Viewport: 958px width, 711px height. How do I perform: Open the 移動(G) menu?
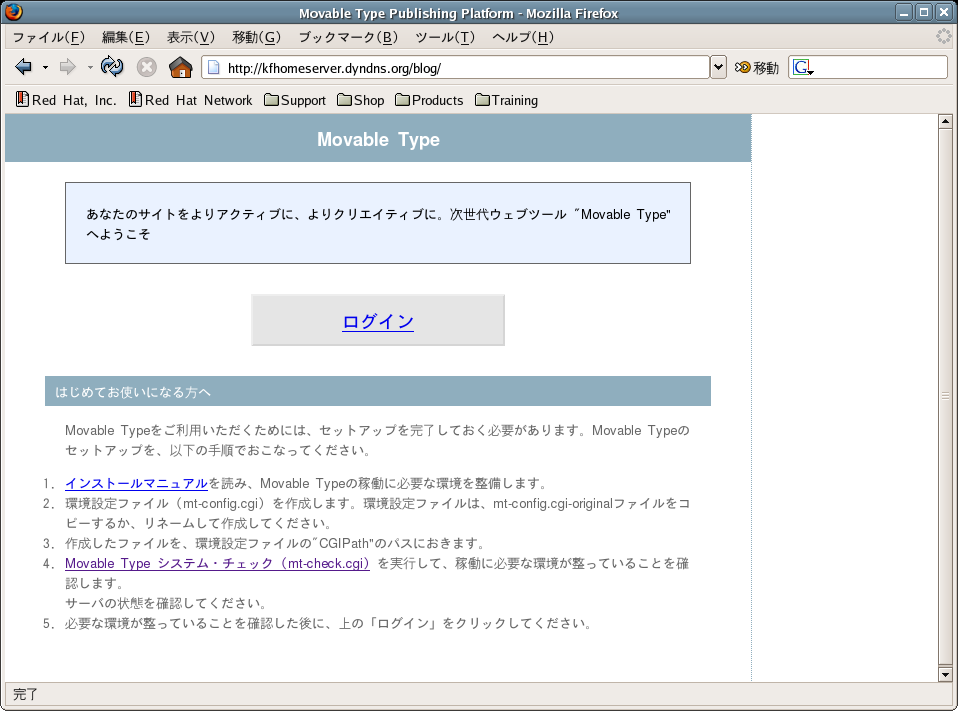(256, 37)
